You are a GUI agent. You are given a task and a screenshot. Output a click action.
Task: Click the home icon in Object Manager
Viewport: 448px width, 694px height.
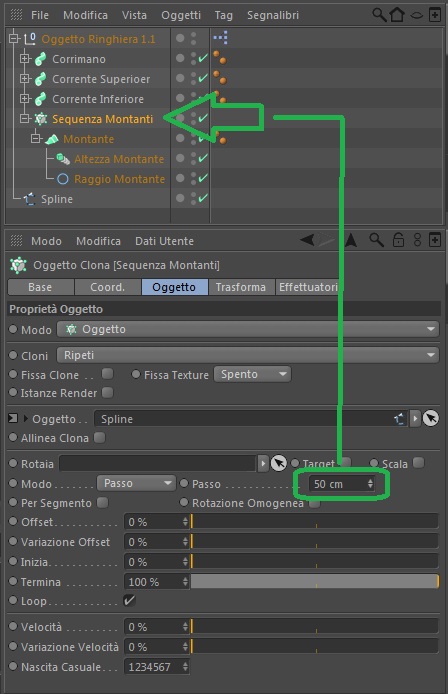click(397, 15)
